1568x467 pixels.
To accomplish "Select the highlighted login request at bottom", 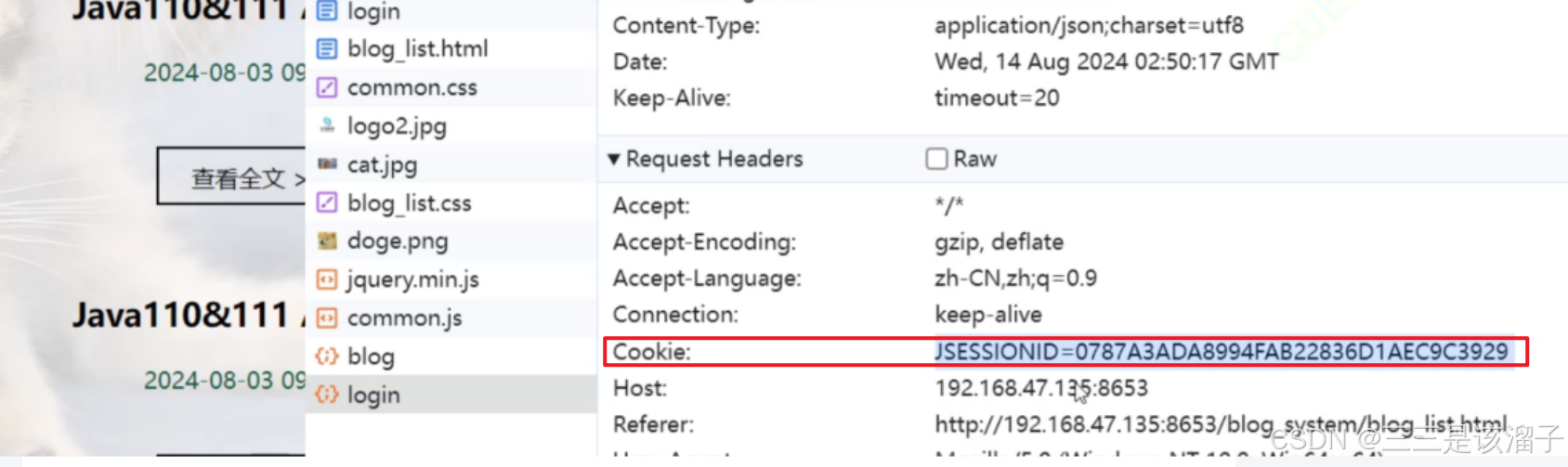I will click(451, 395).
